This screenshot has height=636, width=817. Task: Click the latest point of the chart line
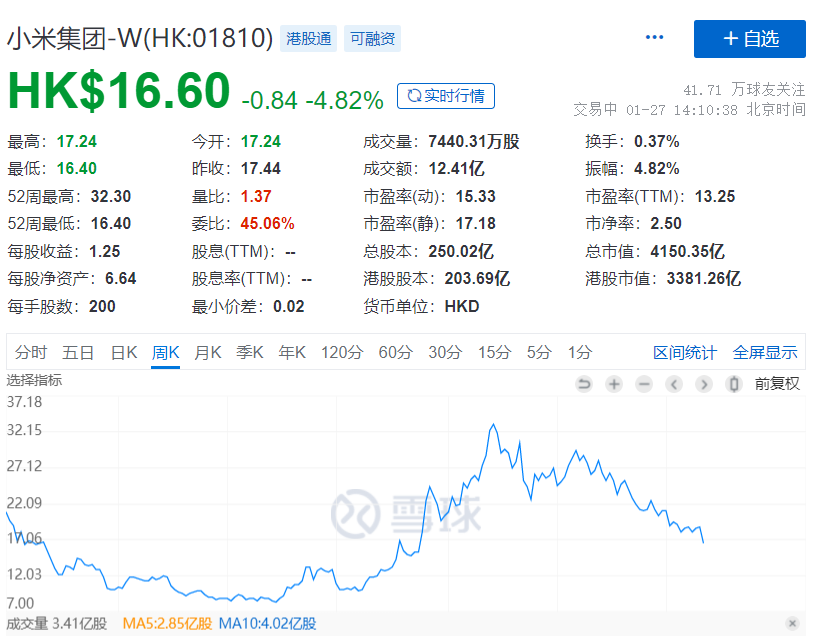click(x=703, y=543)
